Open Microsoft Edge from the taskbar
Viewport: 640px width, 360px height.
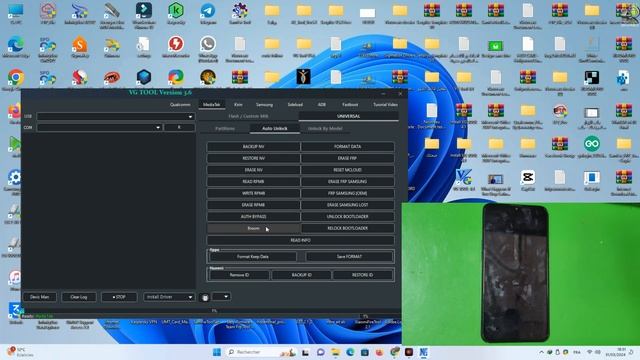coord(350,352)
